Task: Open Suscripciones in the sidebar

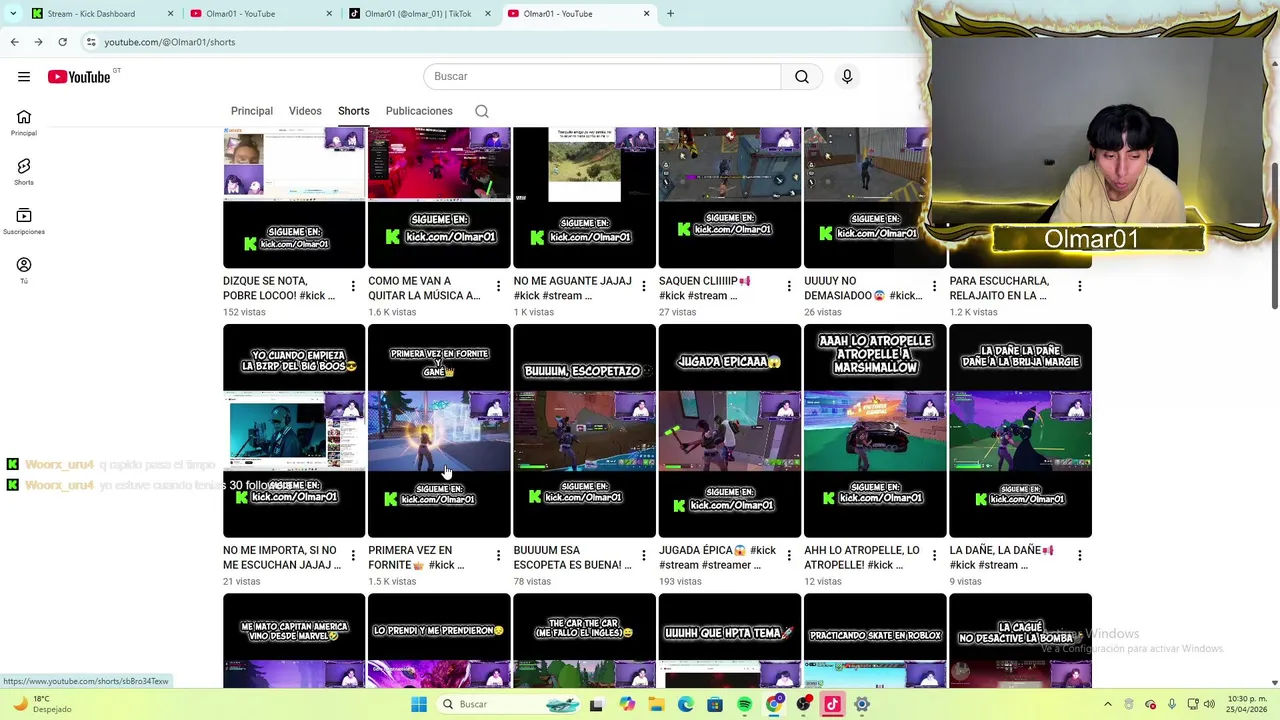Action: click(24, 221)
